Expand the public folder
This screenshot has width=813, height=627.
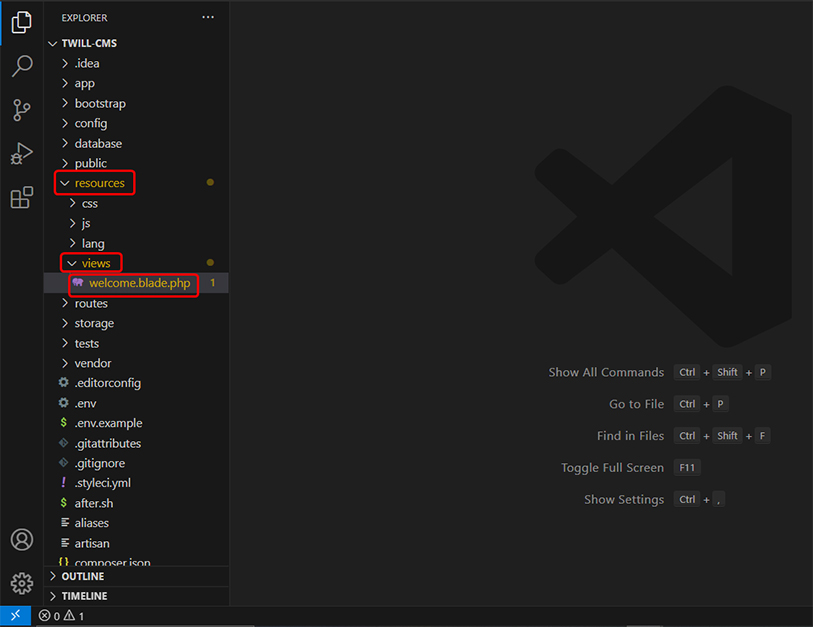coord(65,163)
